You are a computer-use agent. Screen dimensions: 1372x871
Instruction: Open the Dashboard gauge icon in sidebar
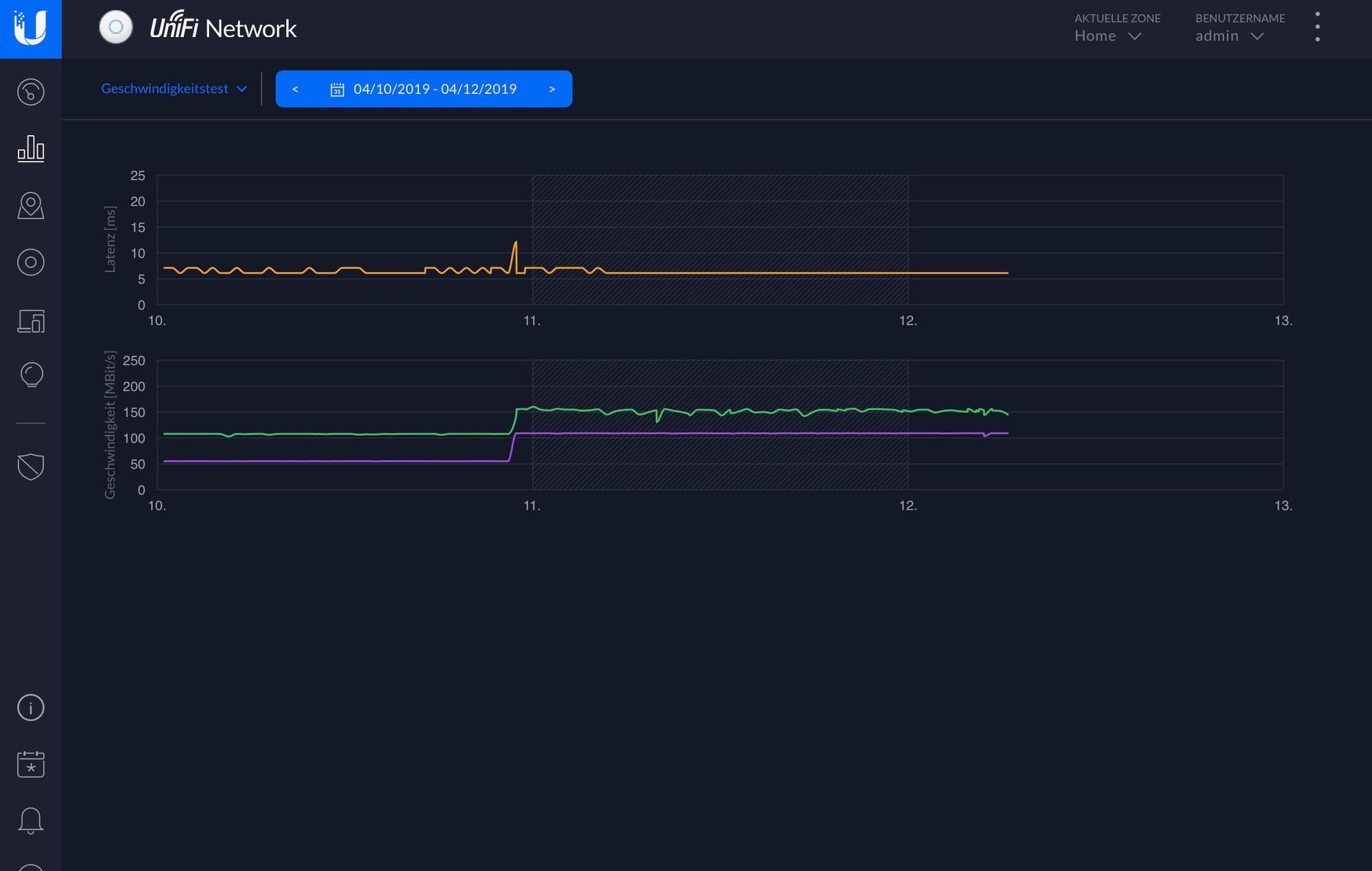pos(30,92)
